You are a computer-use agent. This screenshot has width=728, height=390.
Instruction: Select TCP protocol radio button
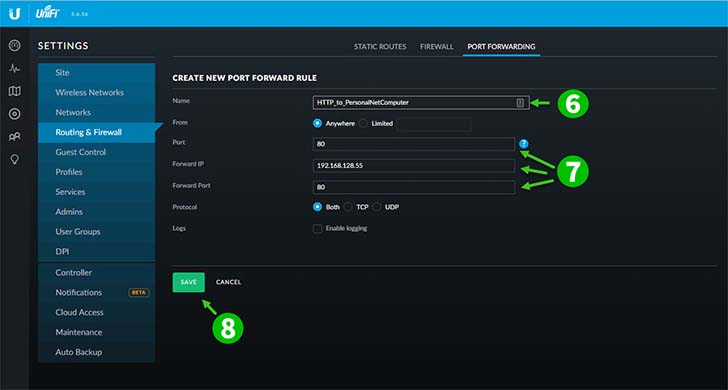point(348,207)
